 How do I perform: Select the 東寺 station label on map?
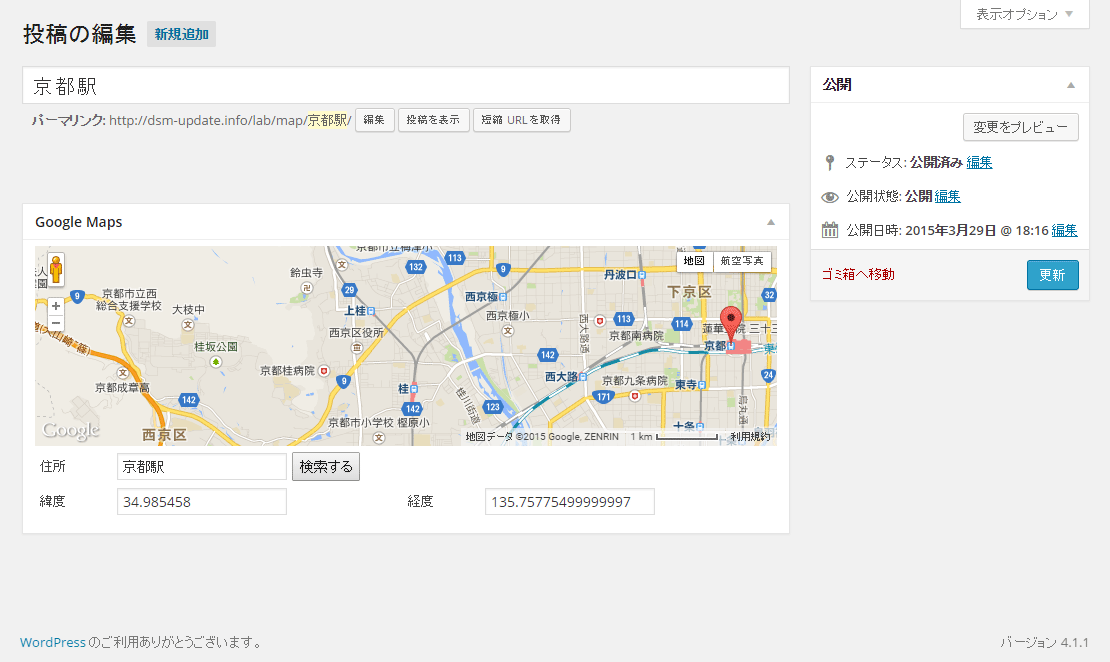[690, 384]
